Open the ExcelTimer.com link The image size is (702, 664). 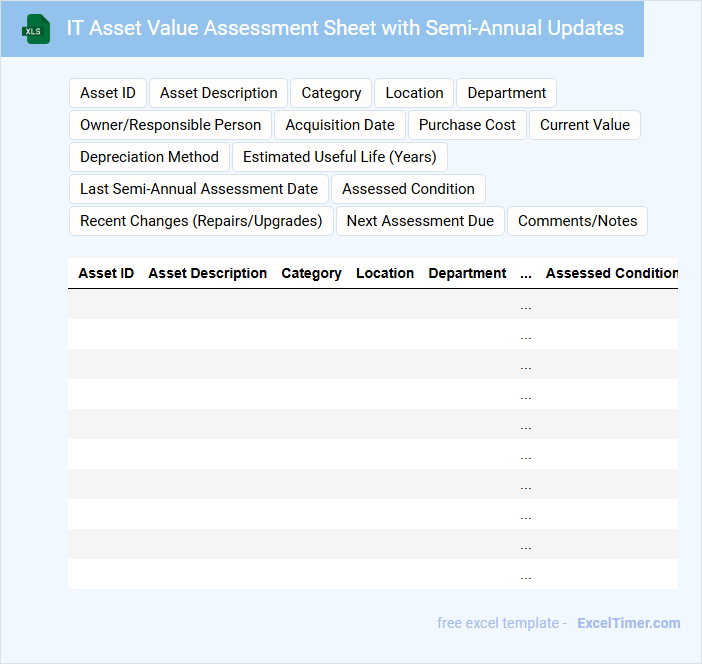click(x=628, y=623)
